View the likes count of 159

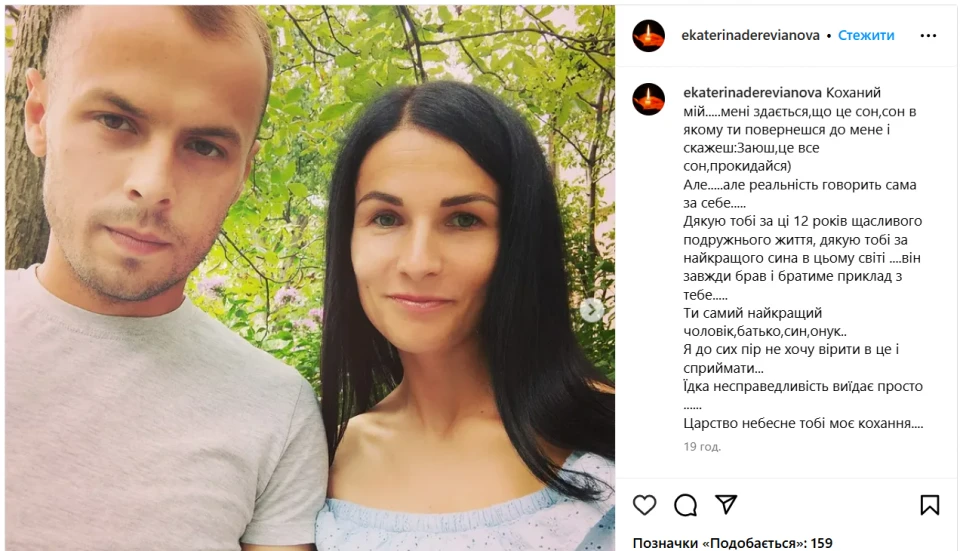coord(732,543)
